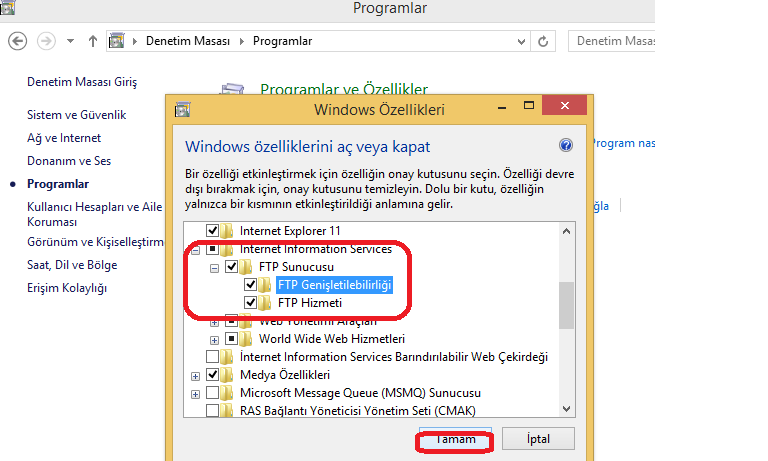Click the FTP Hizmeti folder icon
768x461 pixels.
pos(265,303)
